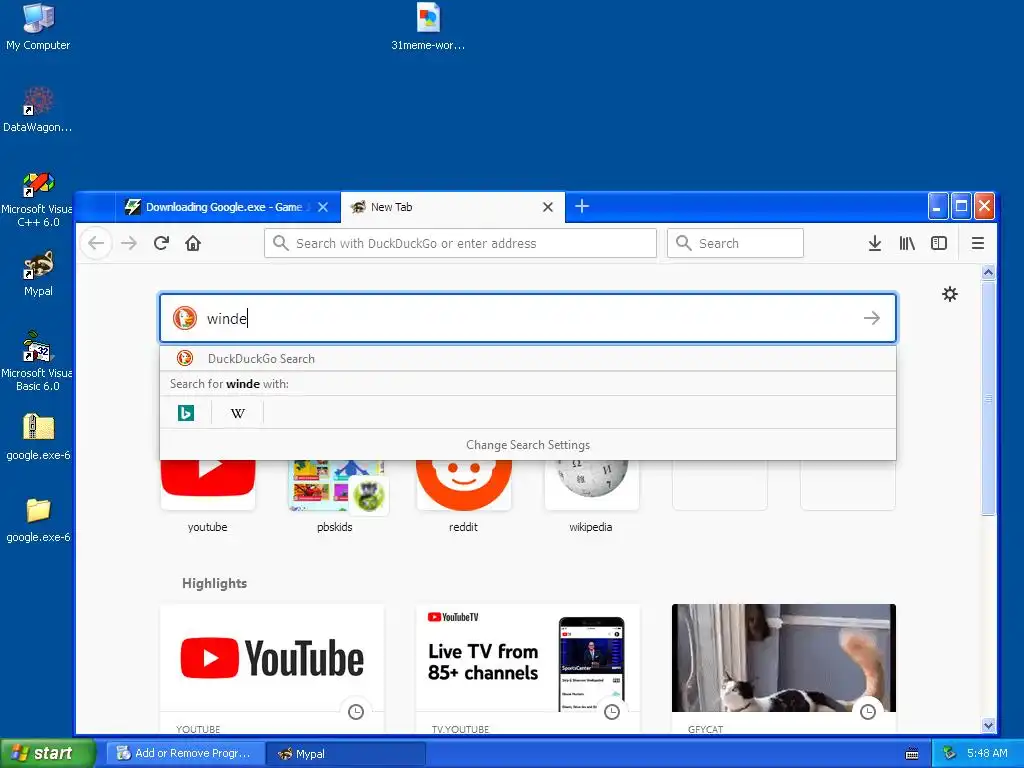Close the Downloading Google.exe tab

point(323,207)
